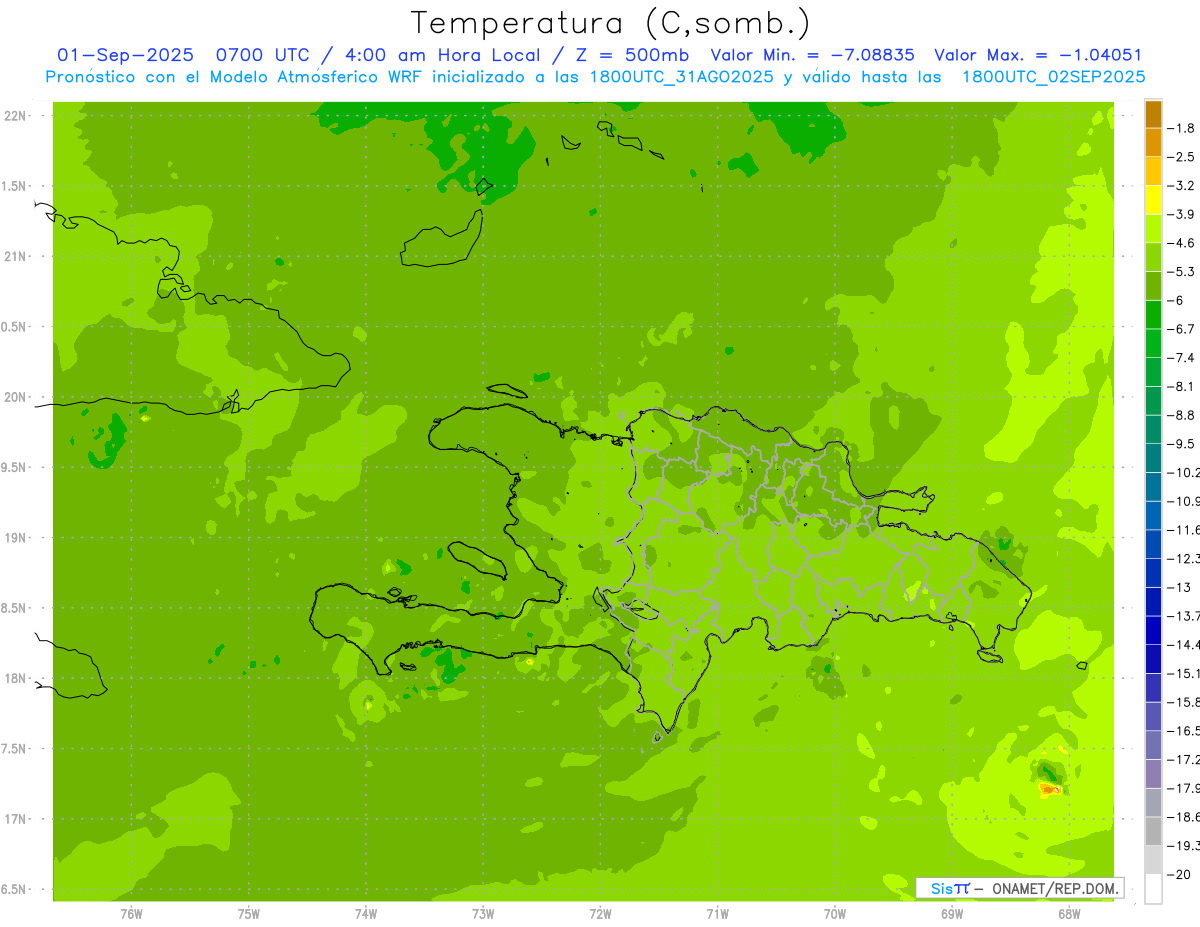Screen dimensions: 1200x927
Task: Click the '-4.6' colorbar value
Action: click(1182, 243)
